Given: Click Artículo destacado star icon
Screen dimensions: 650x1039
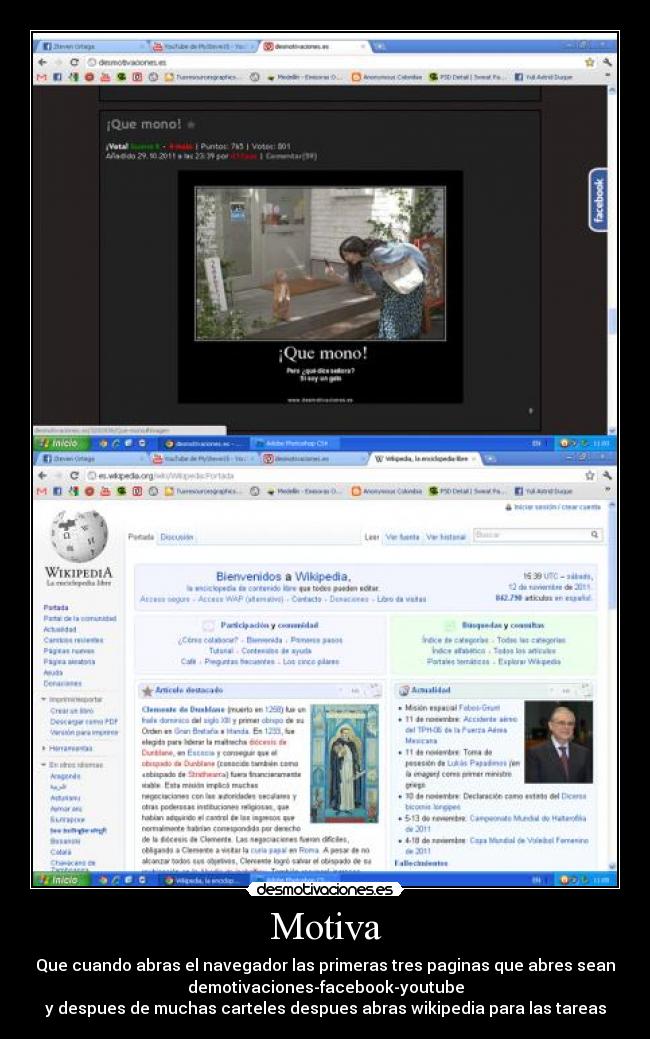Looking at the screenshot, I should 147,691.
